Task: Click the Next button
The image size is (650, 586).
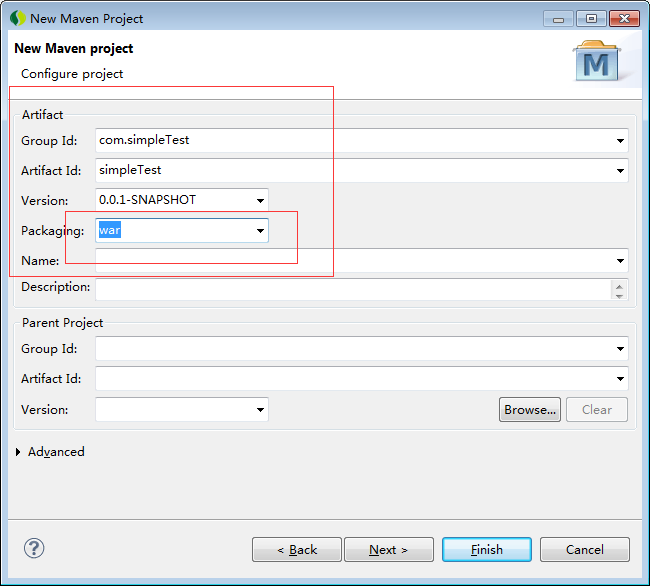Action: pyautogui.click(x=389, y=550)
